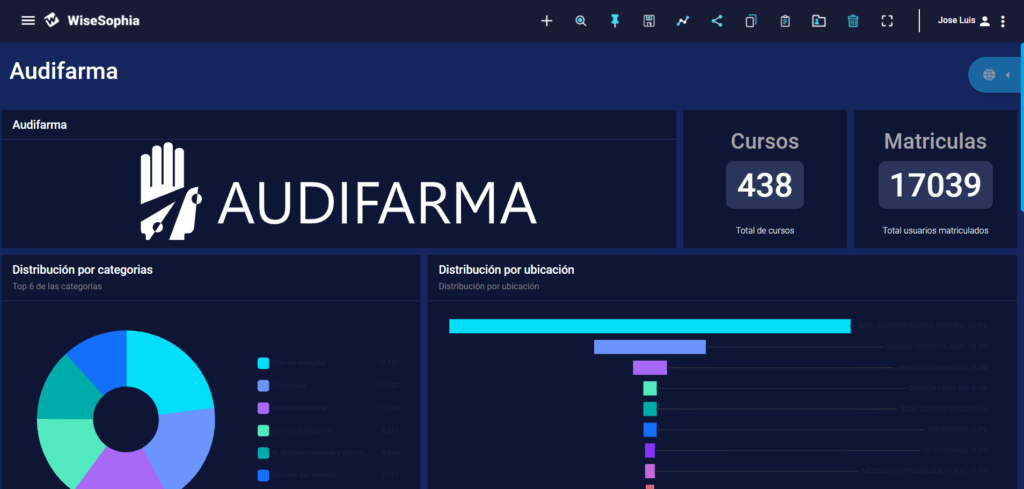Image resolution: width=1024 pixels, height=489 pixels.
Task: Copy the dashboard with duplicate icon
Action: pyautogui.click(x=751, y=21)
